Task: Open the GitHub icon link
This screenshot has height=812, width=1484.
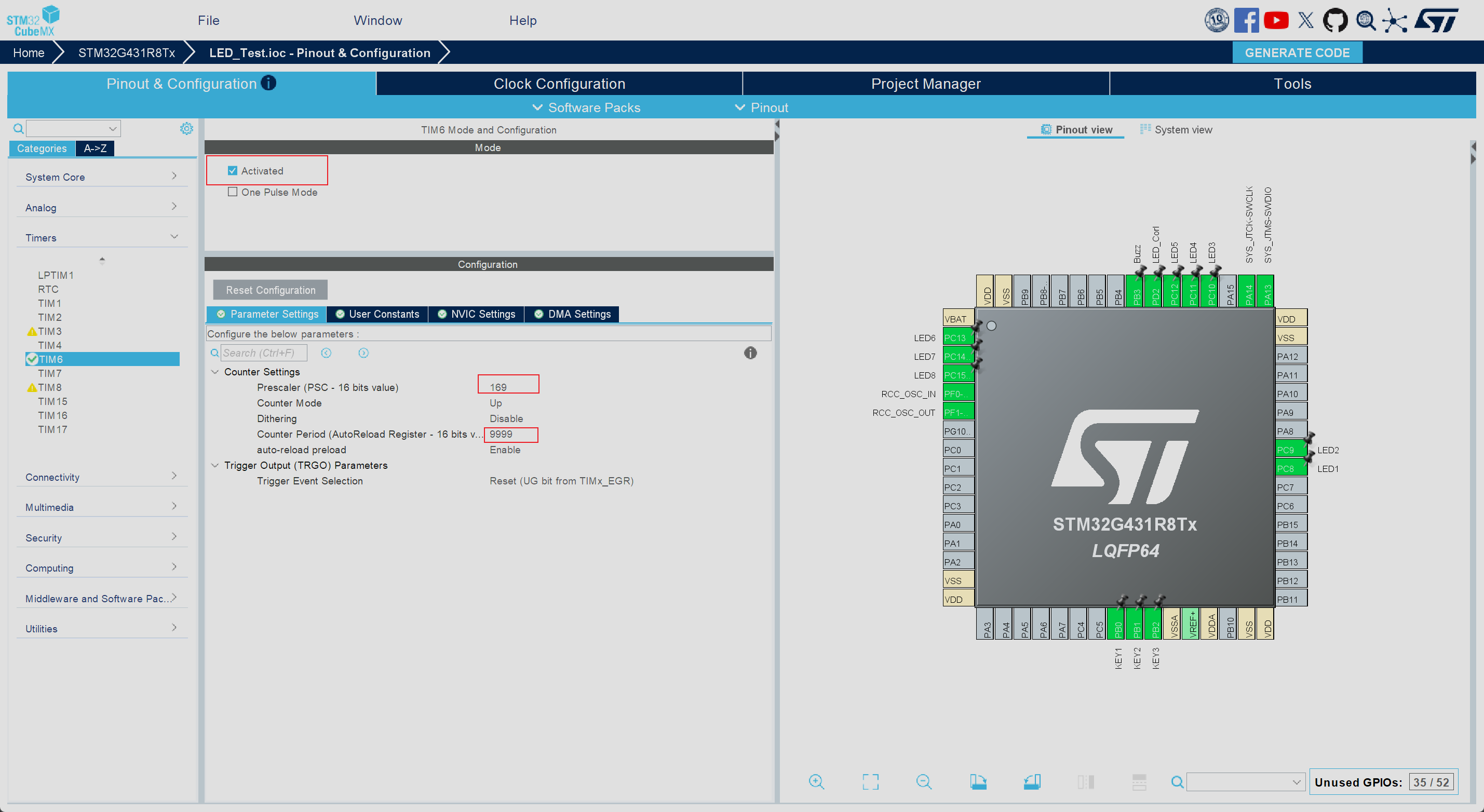Action: pos(1335,21)
